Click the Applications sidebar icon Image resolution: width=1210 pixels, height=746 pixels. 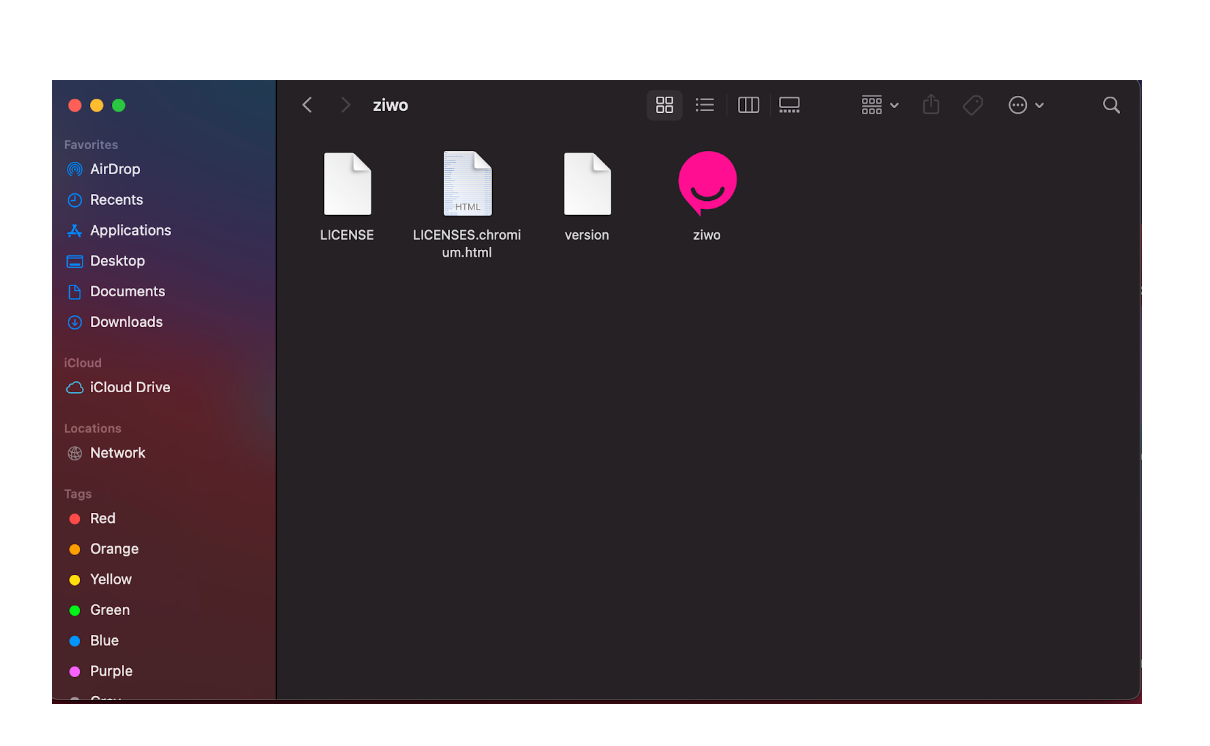pos(74,230)
